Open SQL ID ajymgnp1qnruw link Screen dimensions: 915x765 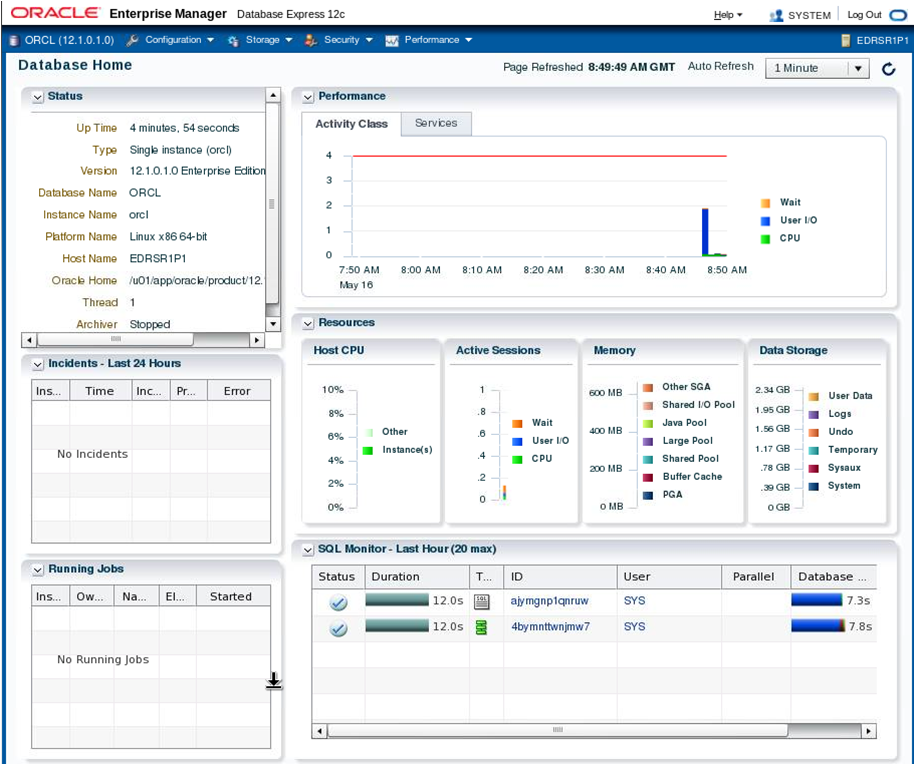click(550, 601)
